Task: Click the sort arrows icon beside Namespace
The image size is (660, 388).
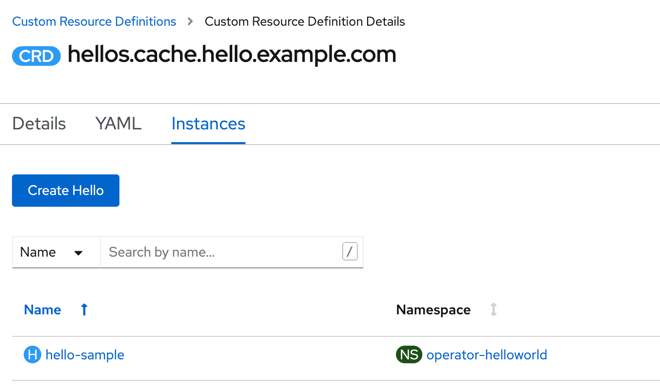Action: tap(493, 310)
